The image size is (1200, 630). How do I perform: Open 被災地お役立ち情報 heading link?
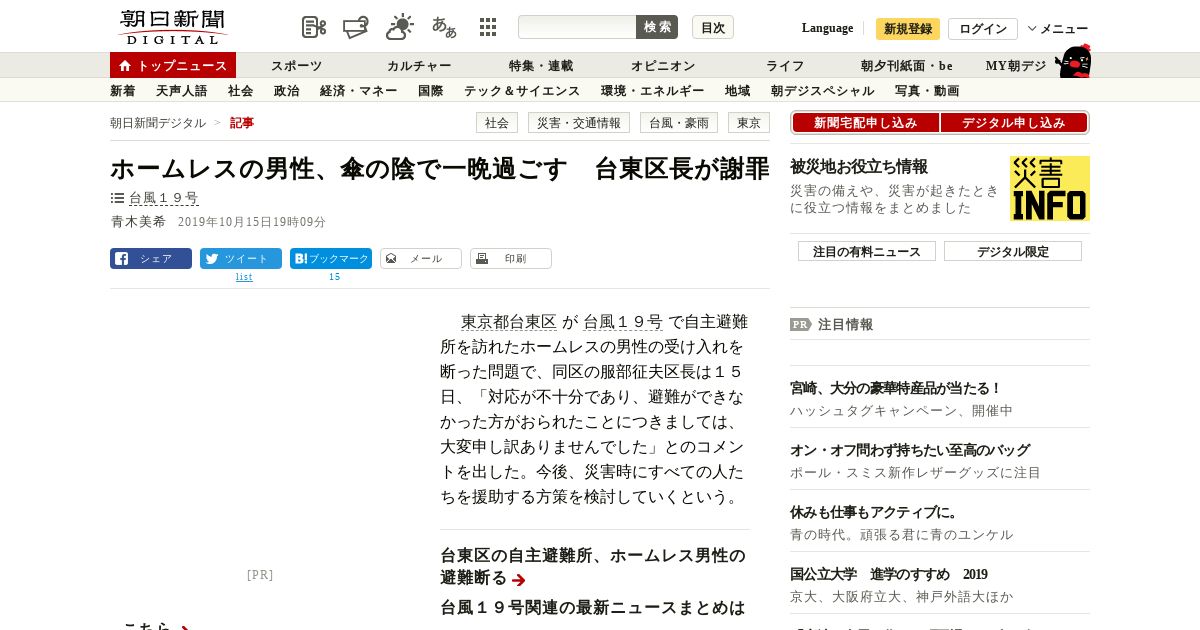(x=859, y=166)
